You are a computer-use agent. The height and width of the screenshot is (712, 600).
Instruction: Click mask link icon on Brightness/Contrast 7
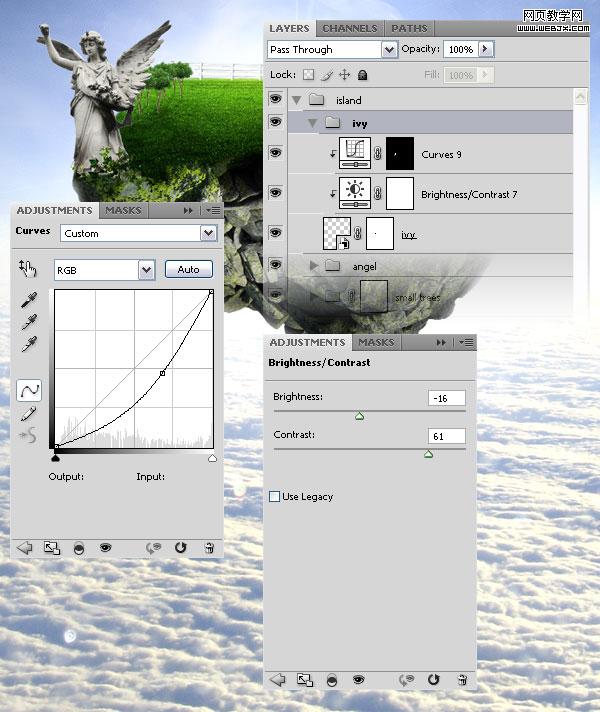(377, 193)
